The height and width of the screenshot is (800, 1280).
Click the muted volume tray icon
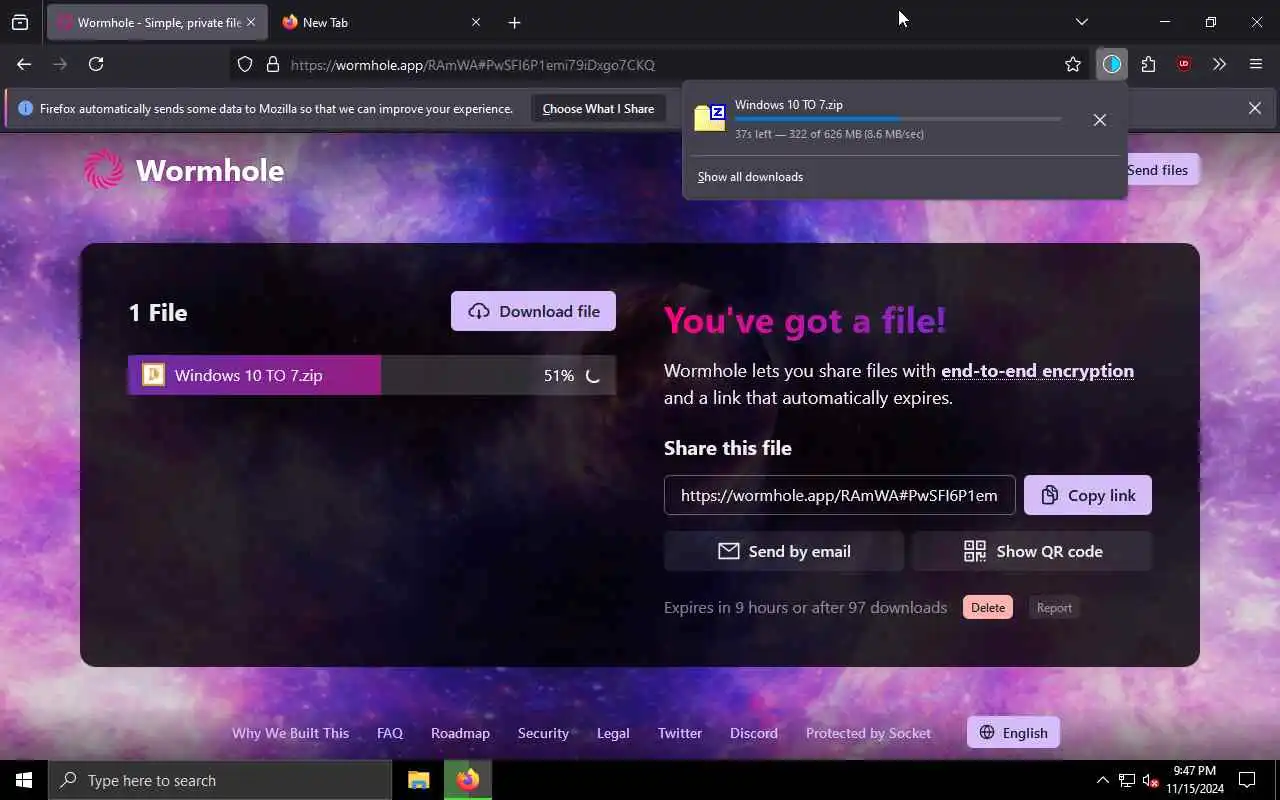tap(1151, 780)
